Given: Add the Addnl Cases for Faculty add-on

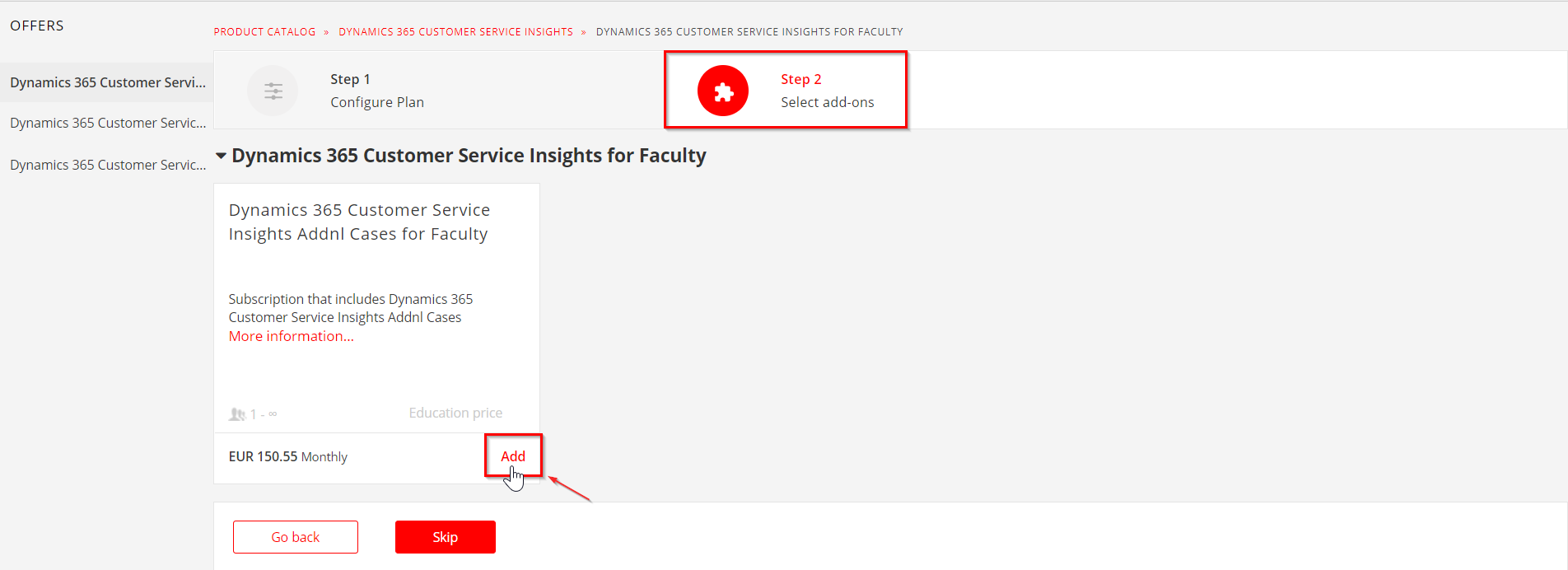Looking at the screenshot, I should 512,456.
